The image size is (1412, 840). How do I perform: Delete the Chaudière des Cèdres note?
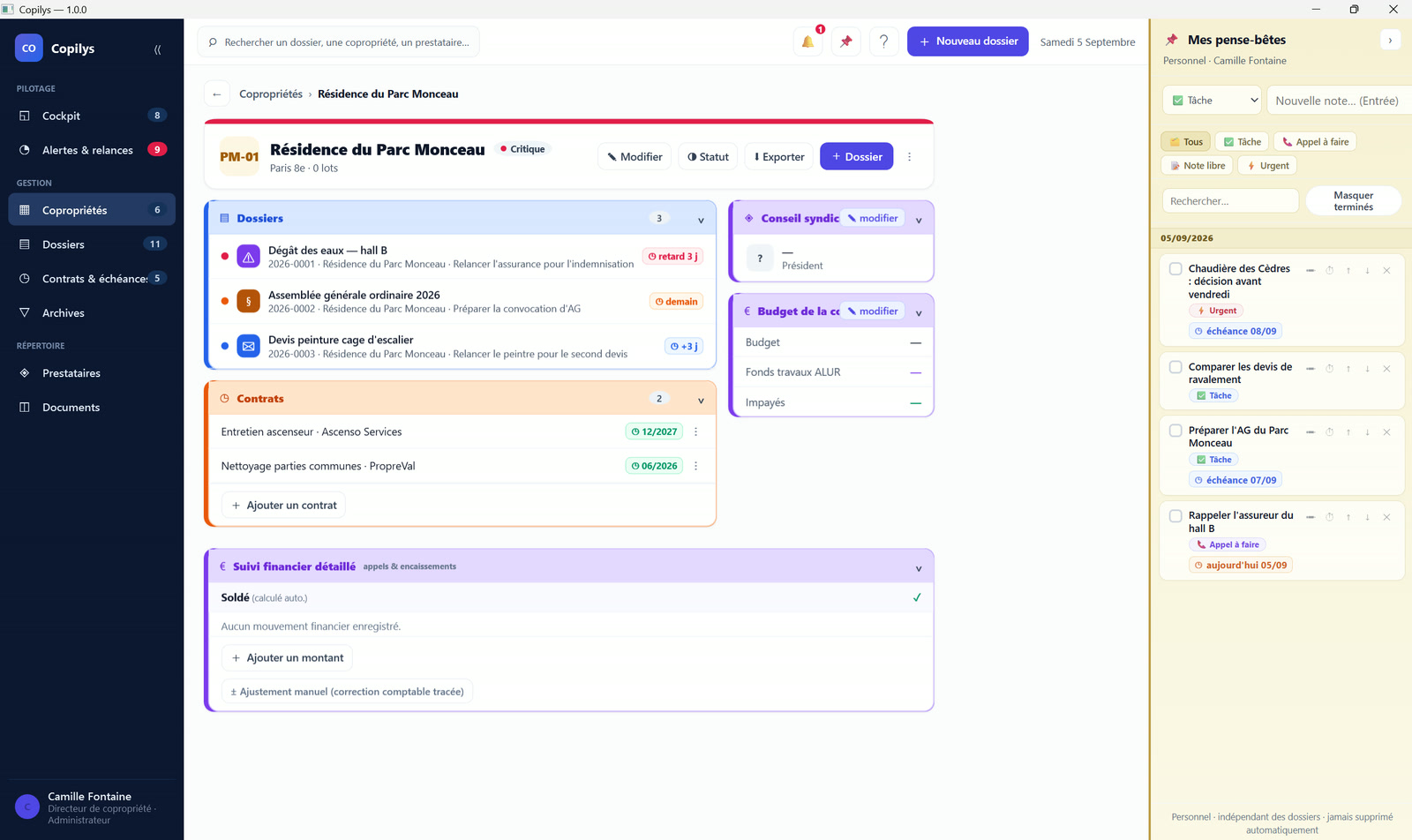pyautogui.click(x=1386, y=271)
